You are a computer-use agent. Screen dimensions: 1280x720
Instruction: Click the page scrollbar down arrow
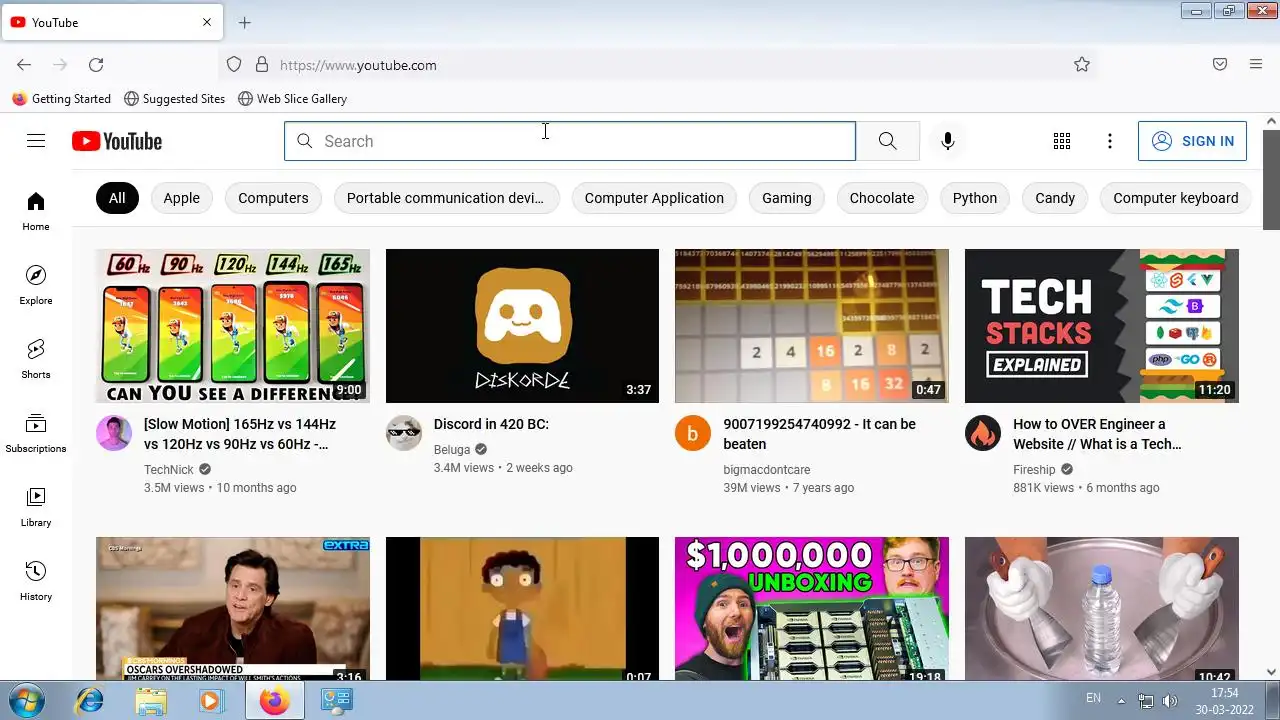pos(1271,673)
